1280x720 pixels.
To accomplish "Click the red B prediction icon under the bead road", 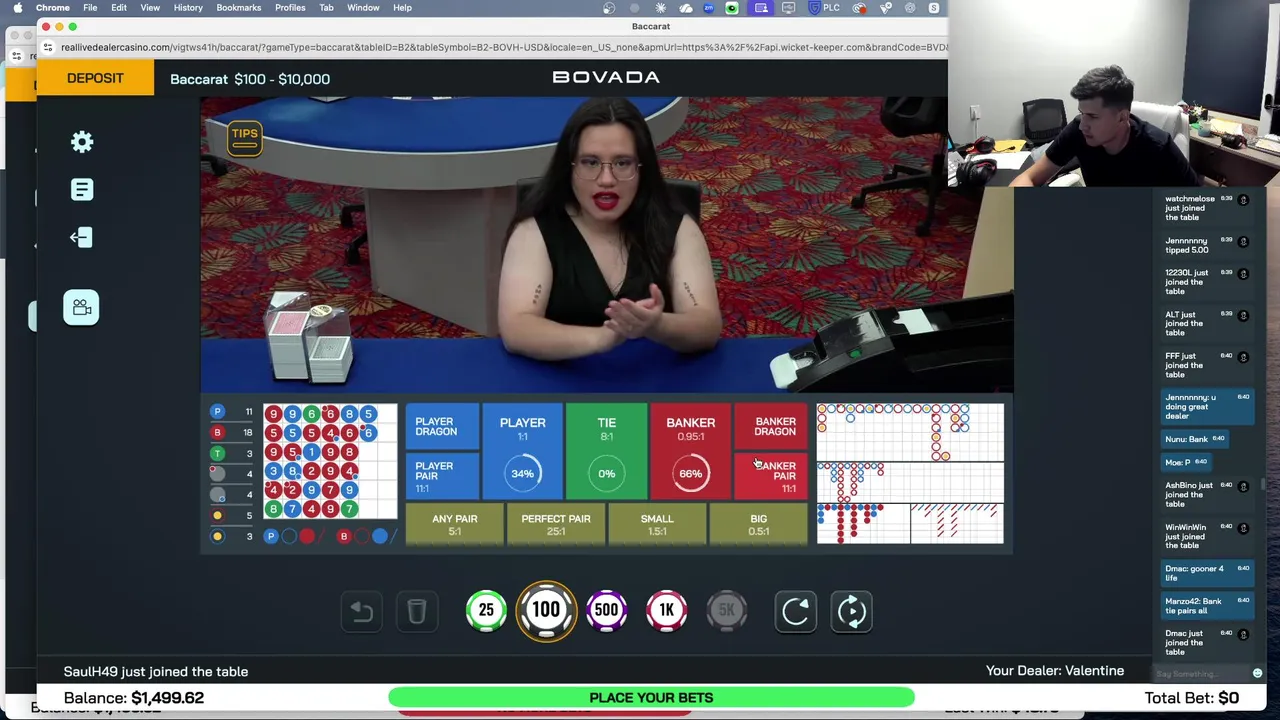I will [x=344, y=537].
